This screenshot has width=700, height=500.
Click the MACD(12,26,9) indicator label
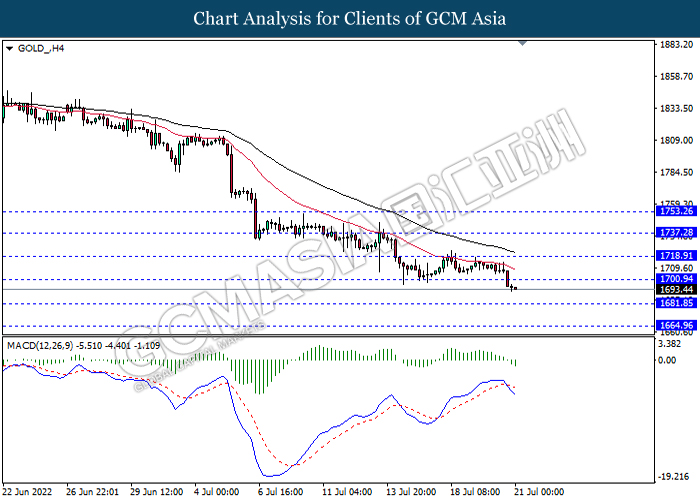tap(83, 346)
